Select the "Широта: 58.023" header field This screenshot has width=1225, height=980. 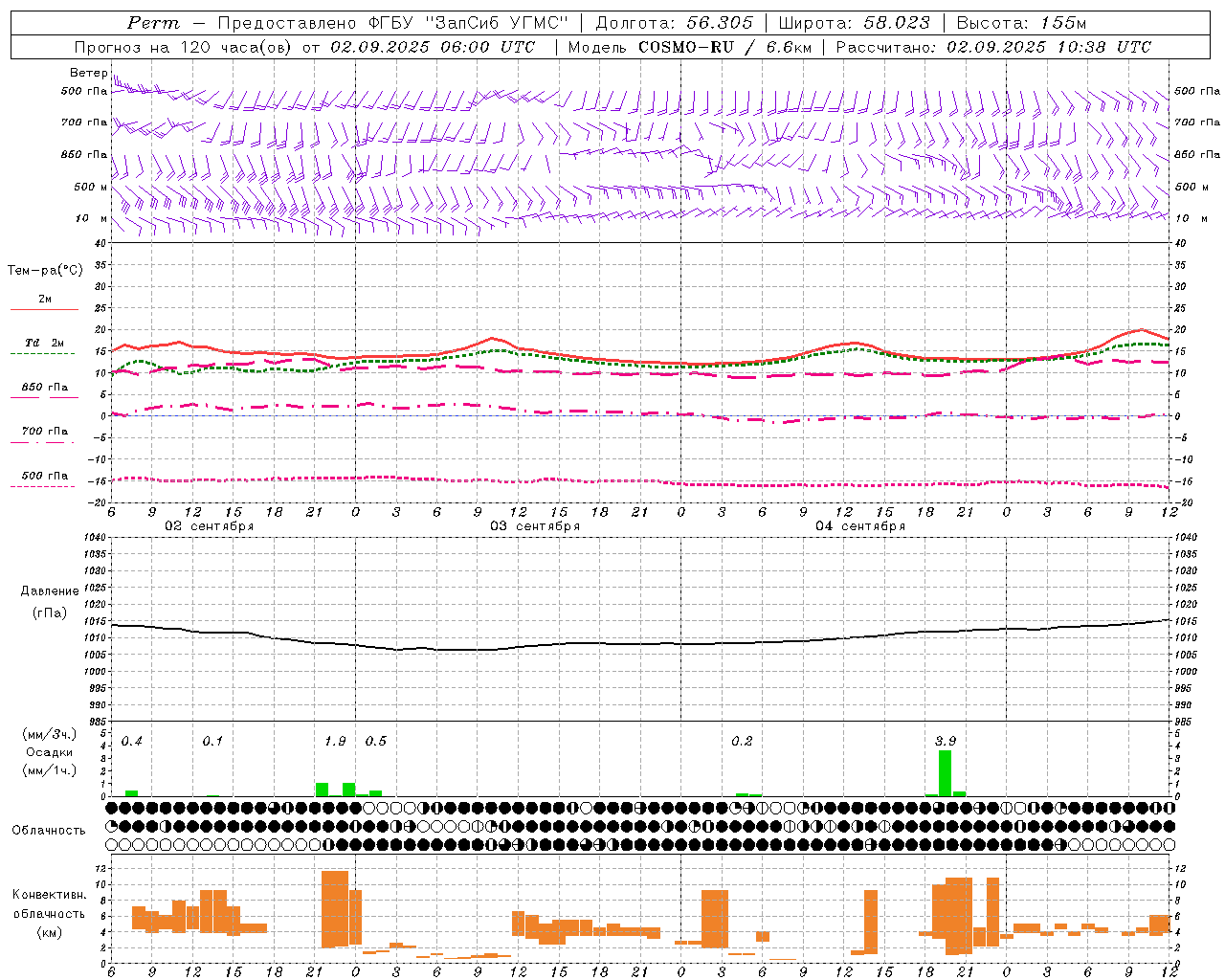854,23
